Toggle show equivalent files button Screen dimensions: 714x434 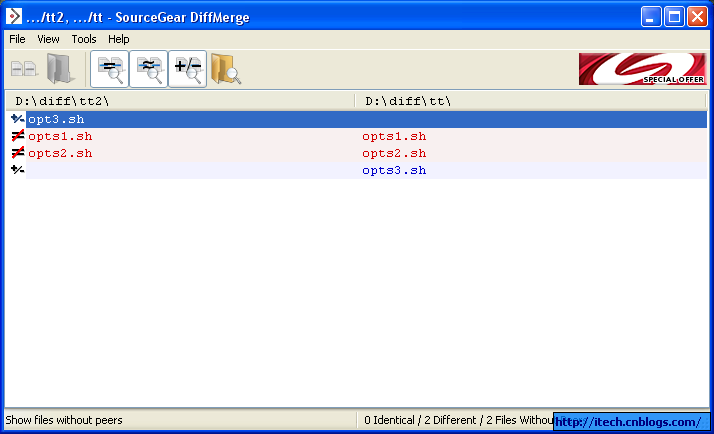tap(149, 69)
